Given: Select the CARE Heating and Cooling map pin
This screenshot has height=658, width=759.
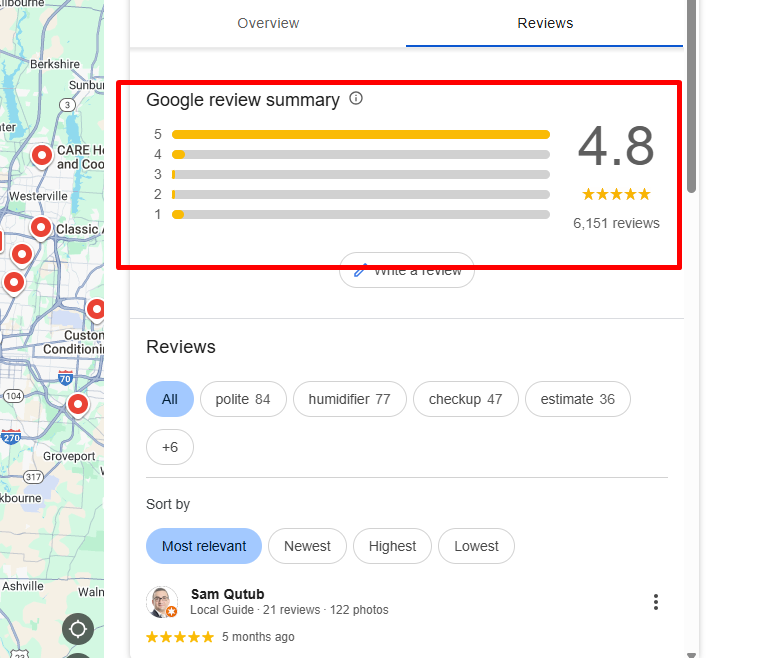Looking at the screenshot, I should [x=42, y=155].
